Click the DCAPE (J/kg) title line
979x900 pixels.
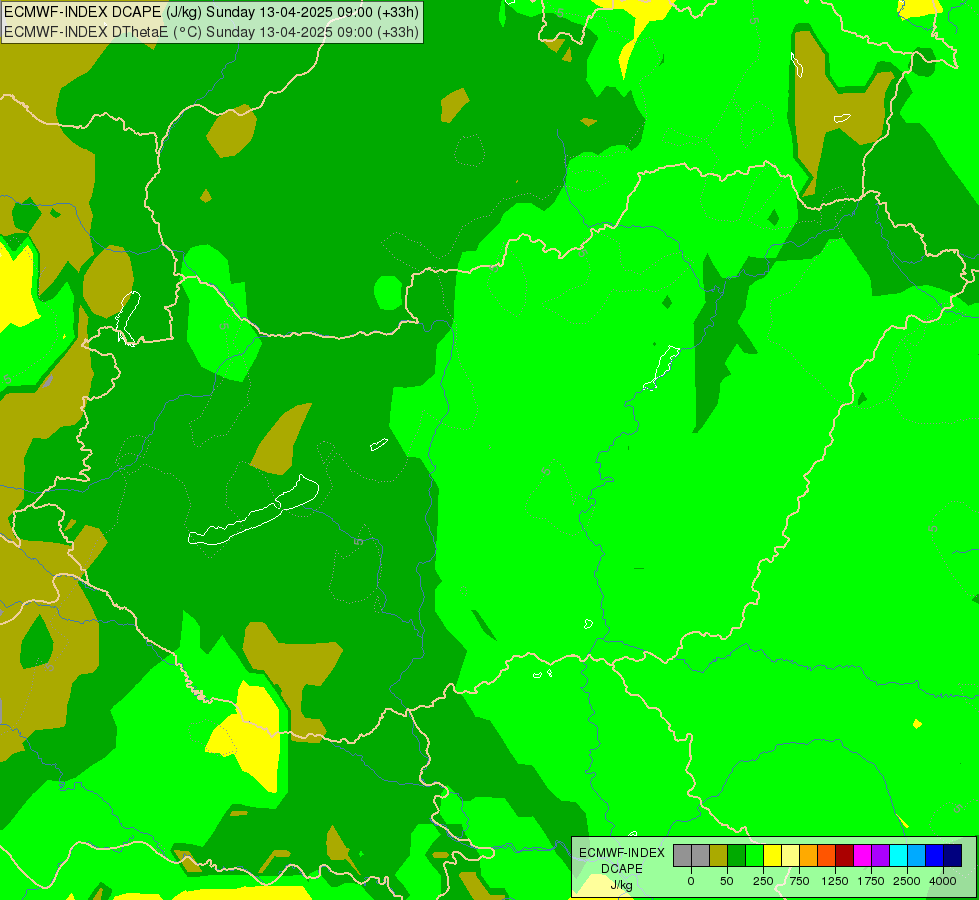tap(212, 12)
